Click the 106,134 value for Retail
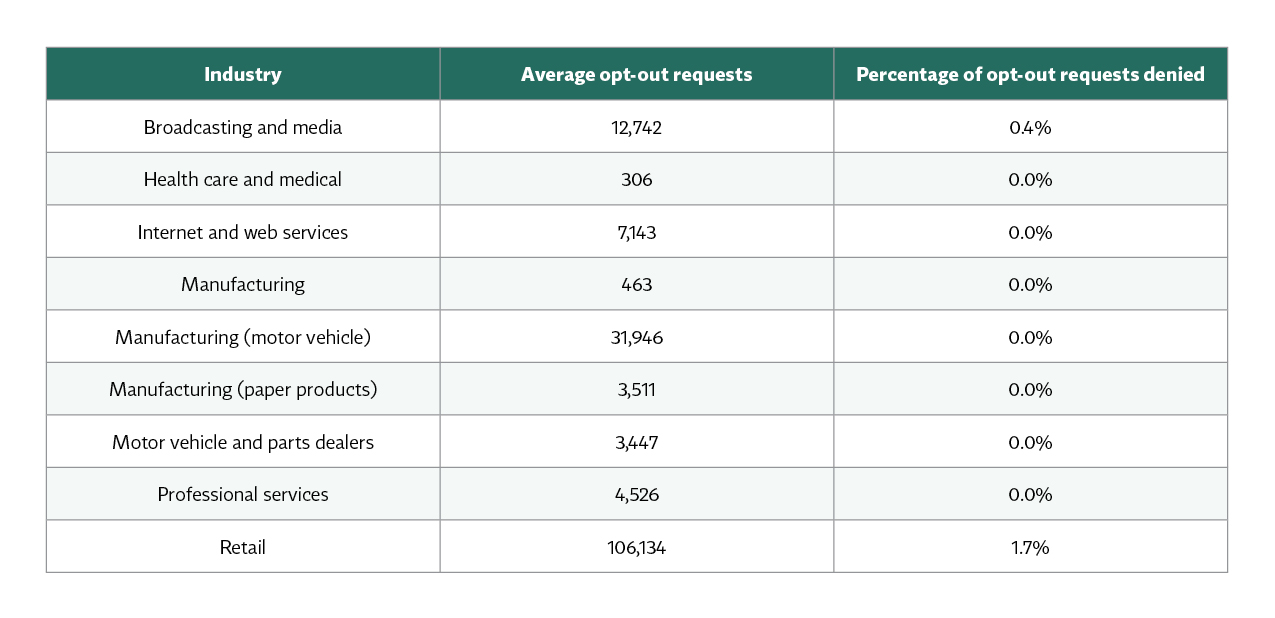 (636, 547)
